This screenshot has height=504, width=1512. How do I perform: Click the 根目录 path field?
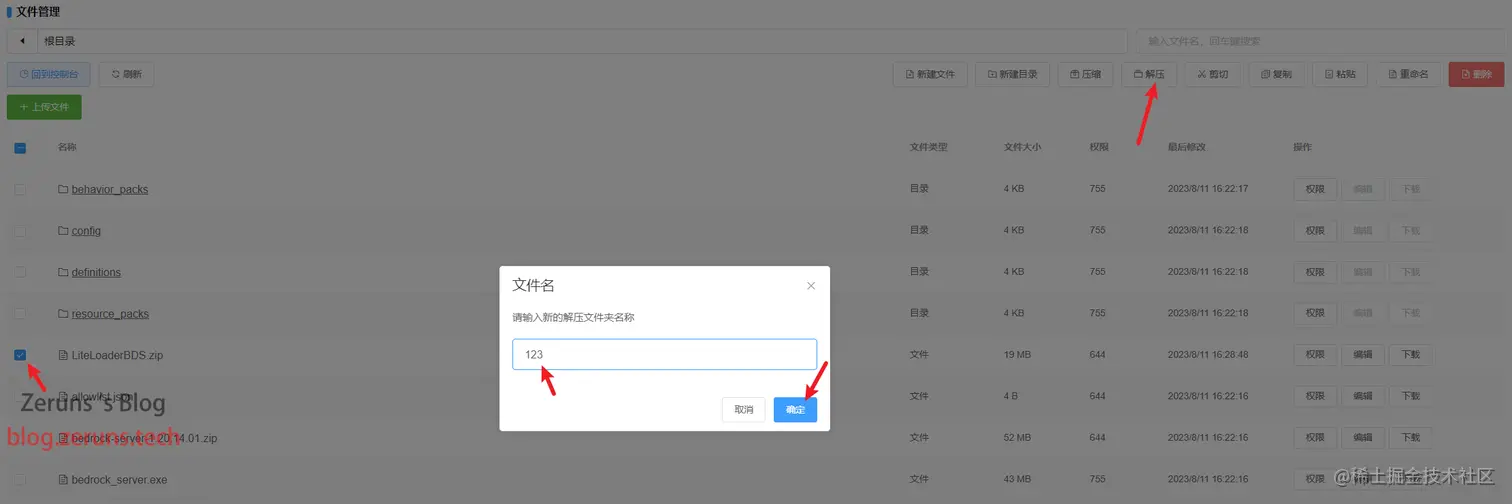(x=582, y=41)
